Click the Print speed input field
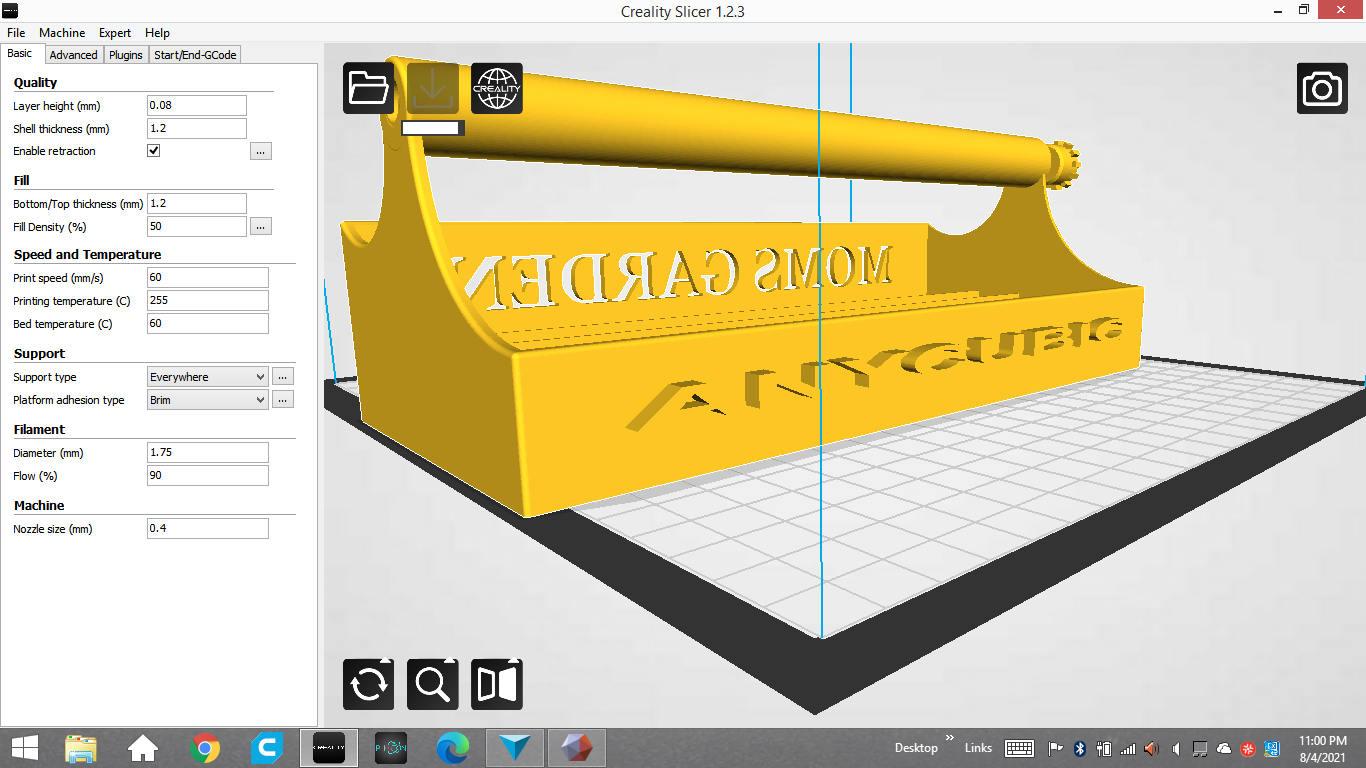1366x768 pixels. pos(208,278)
